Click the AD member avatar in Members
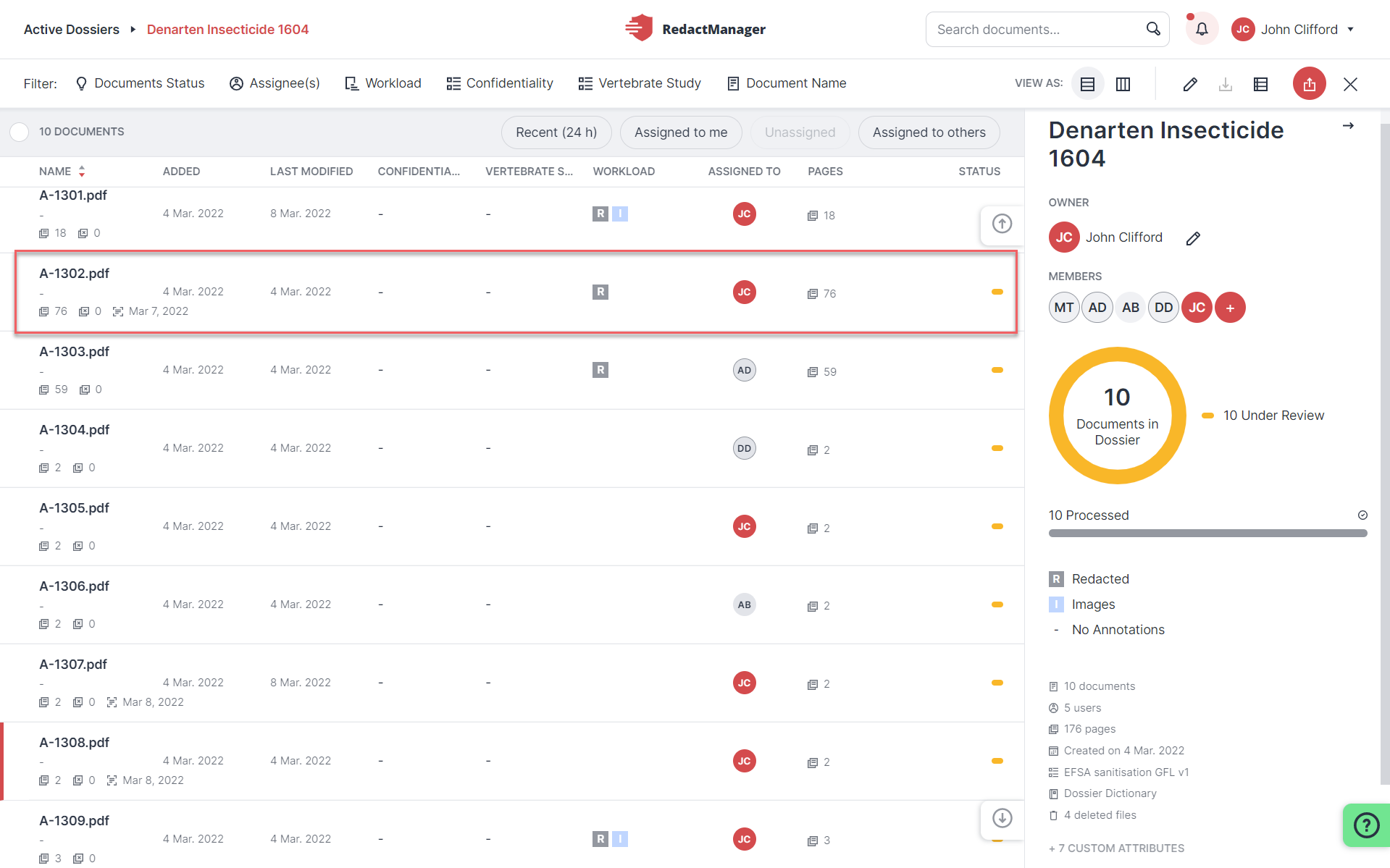The image size is (1390, 868). pos(1097,308)
